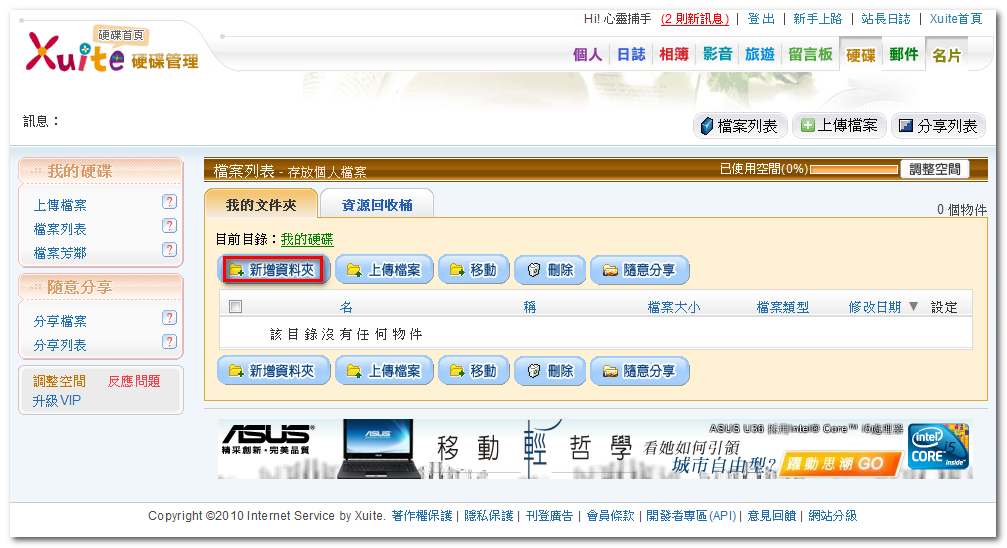Toggle the select-all checkbox in table header

point(235,307)
